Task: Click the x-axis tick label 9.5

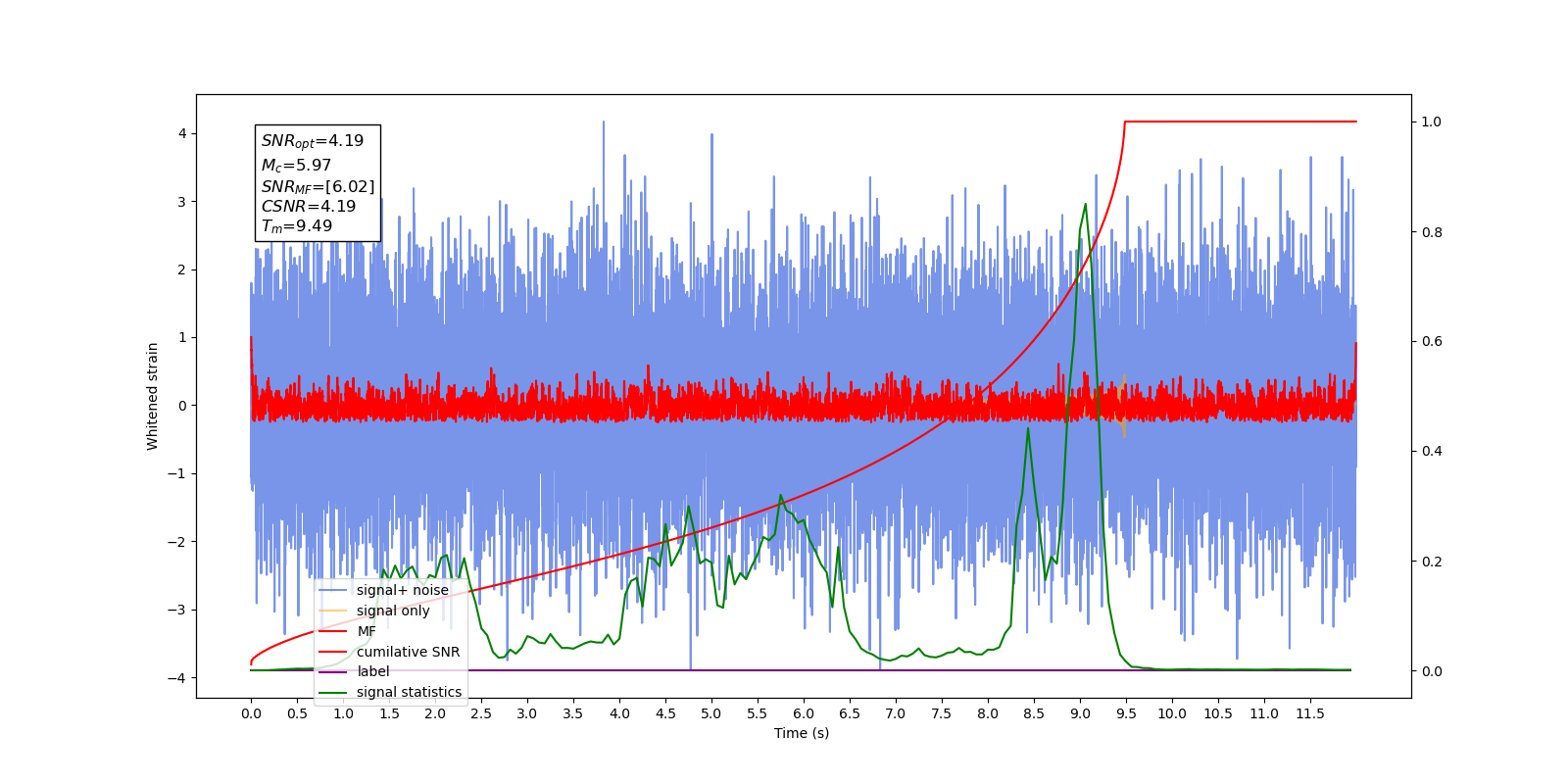Action: [1126, 713]
